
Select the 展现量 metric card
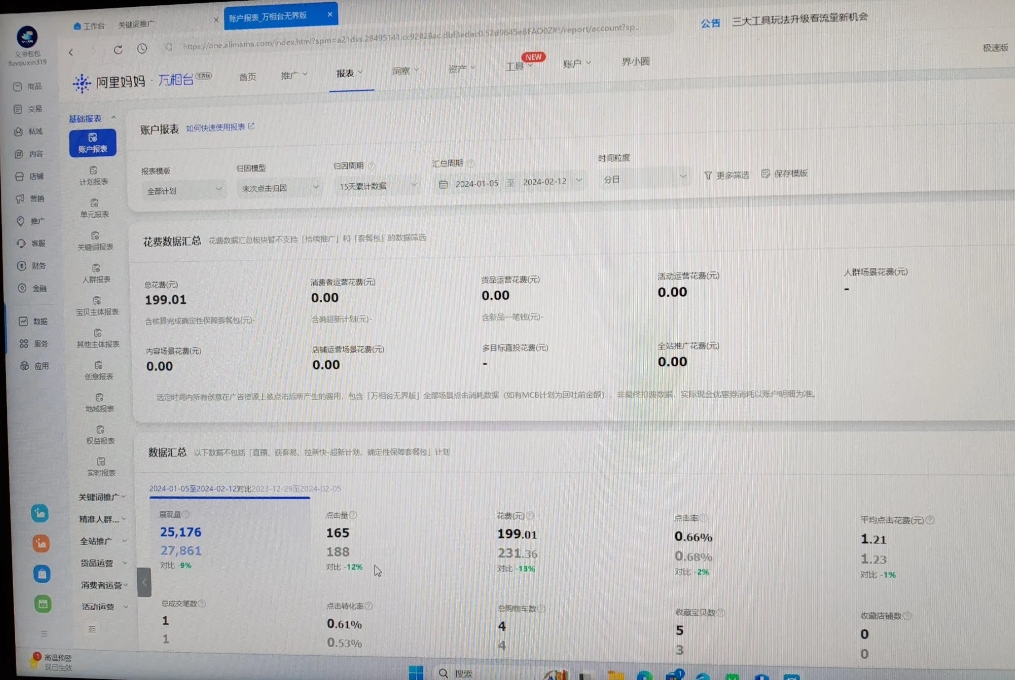(229, 540)
